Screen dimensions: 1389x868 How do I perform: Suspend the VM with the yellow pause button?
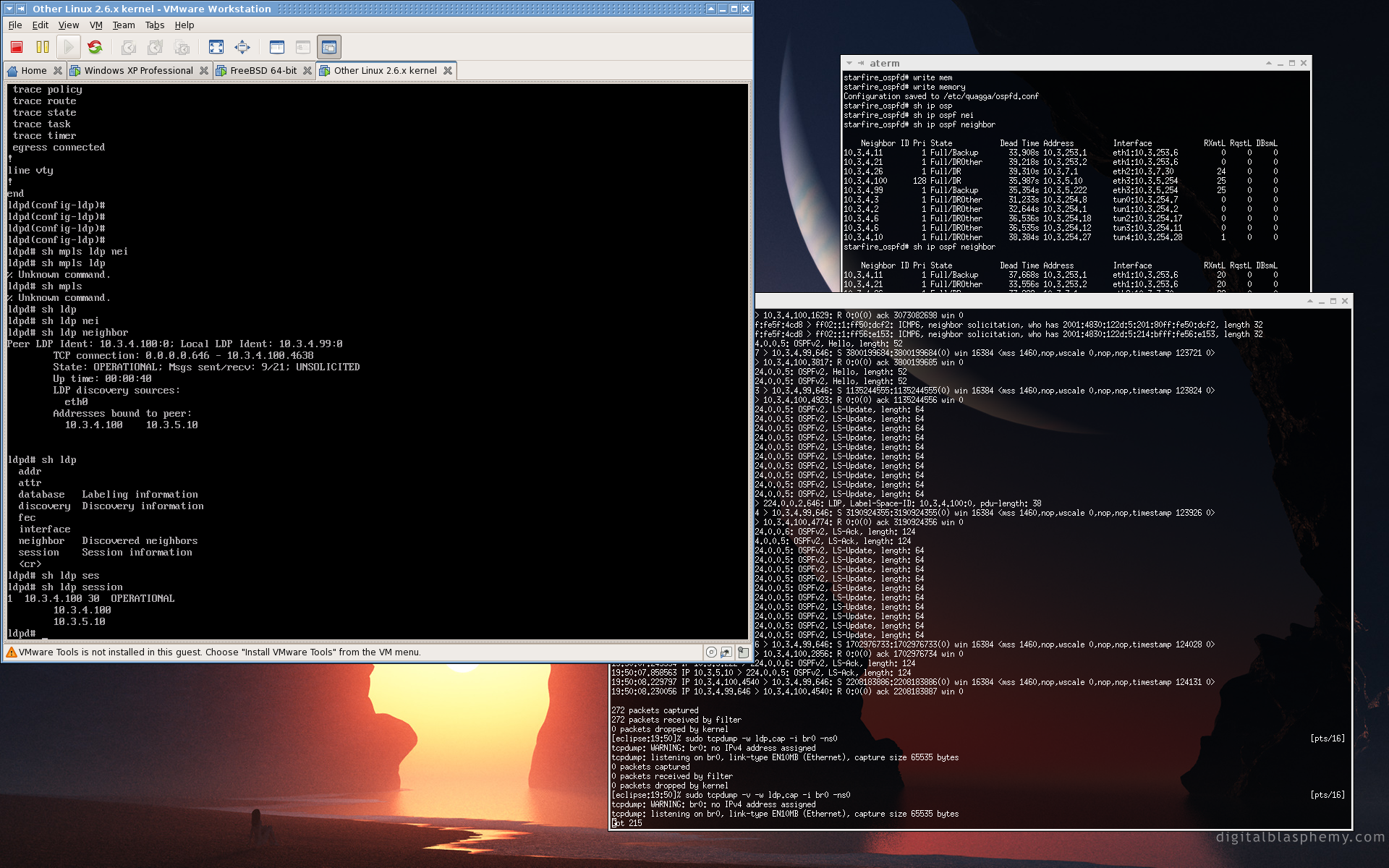pyautogui.click(x=43, y=47)
